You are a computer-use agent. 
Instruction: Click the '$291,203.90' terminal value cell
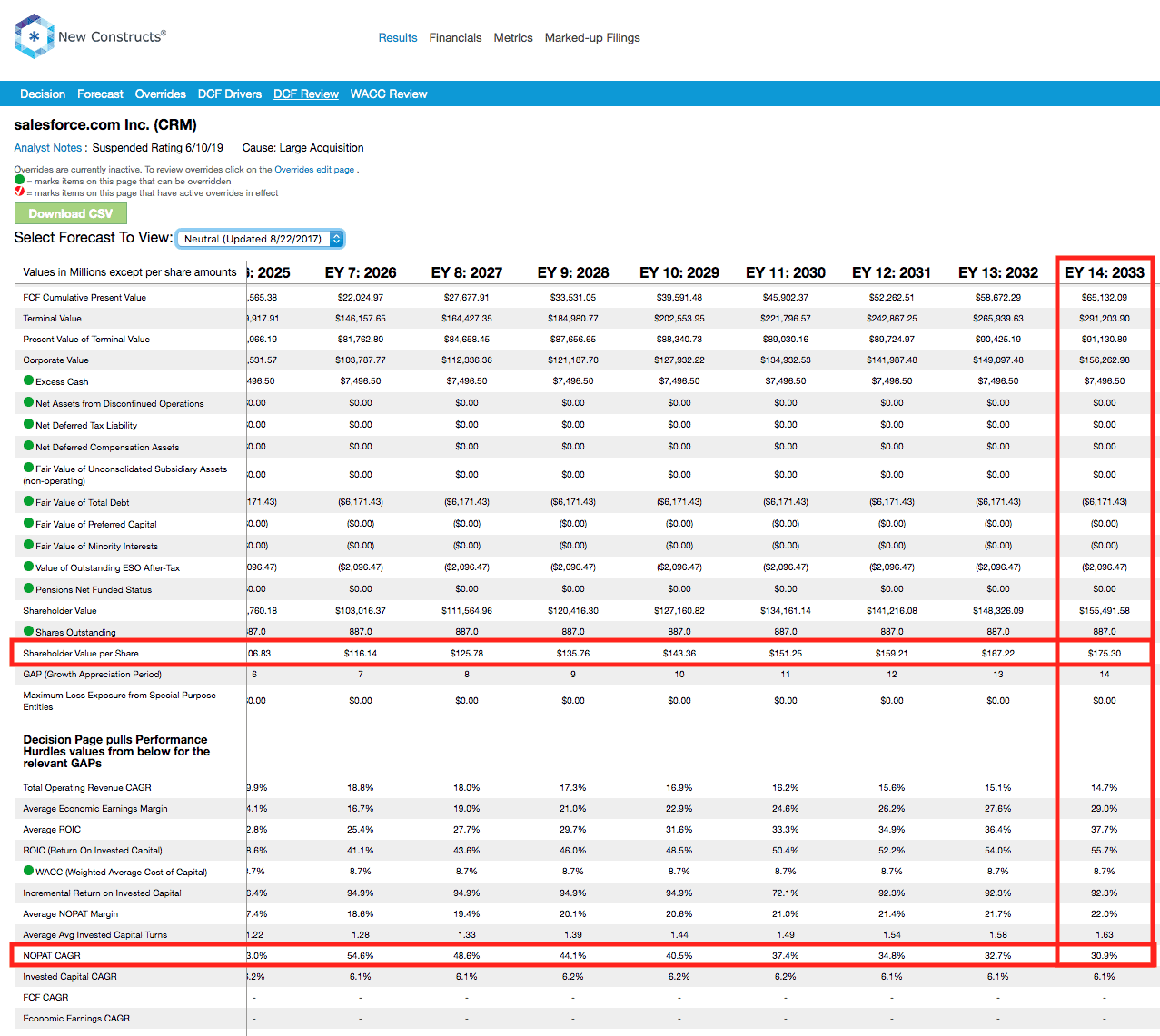click(x=1105, y=319)
